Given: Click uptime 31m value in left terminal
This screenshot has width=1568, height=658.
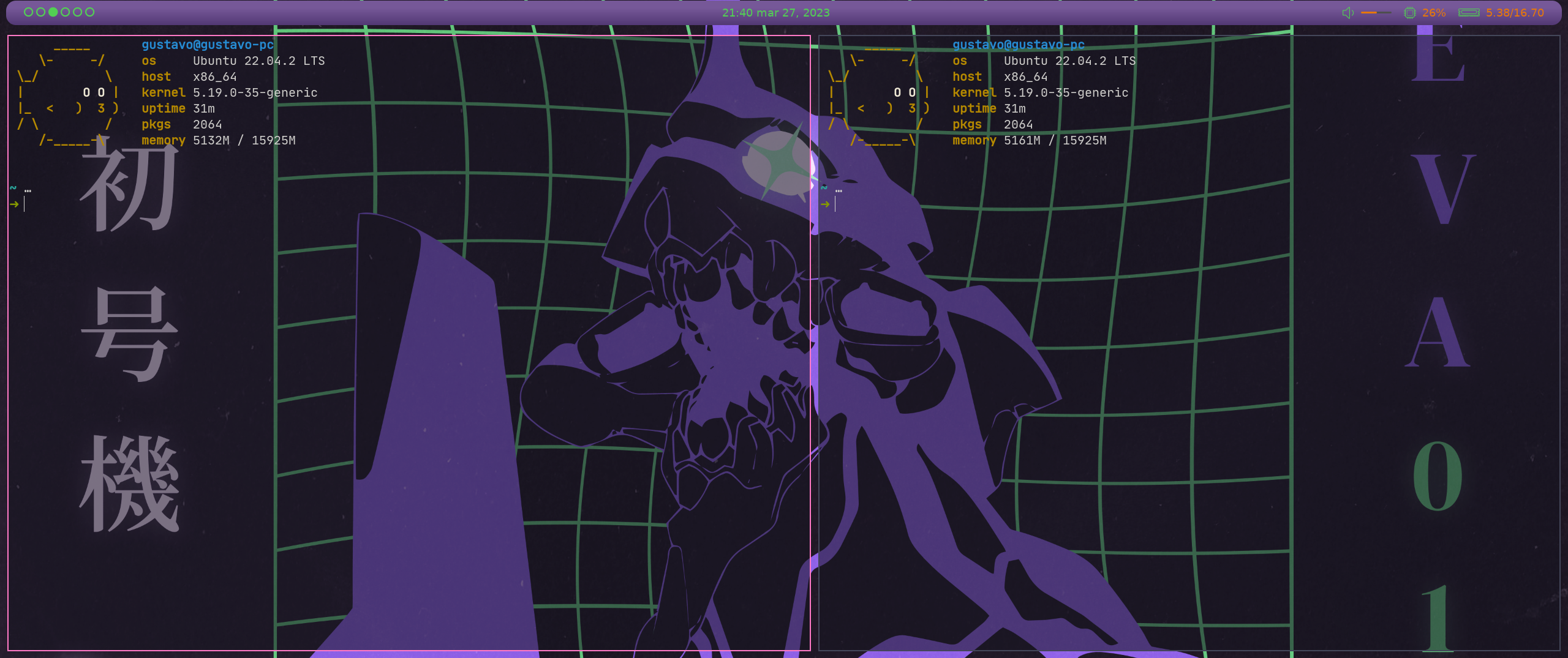Looking at the screenshot, I should pos(204,108).
